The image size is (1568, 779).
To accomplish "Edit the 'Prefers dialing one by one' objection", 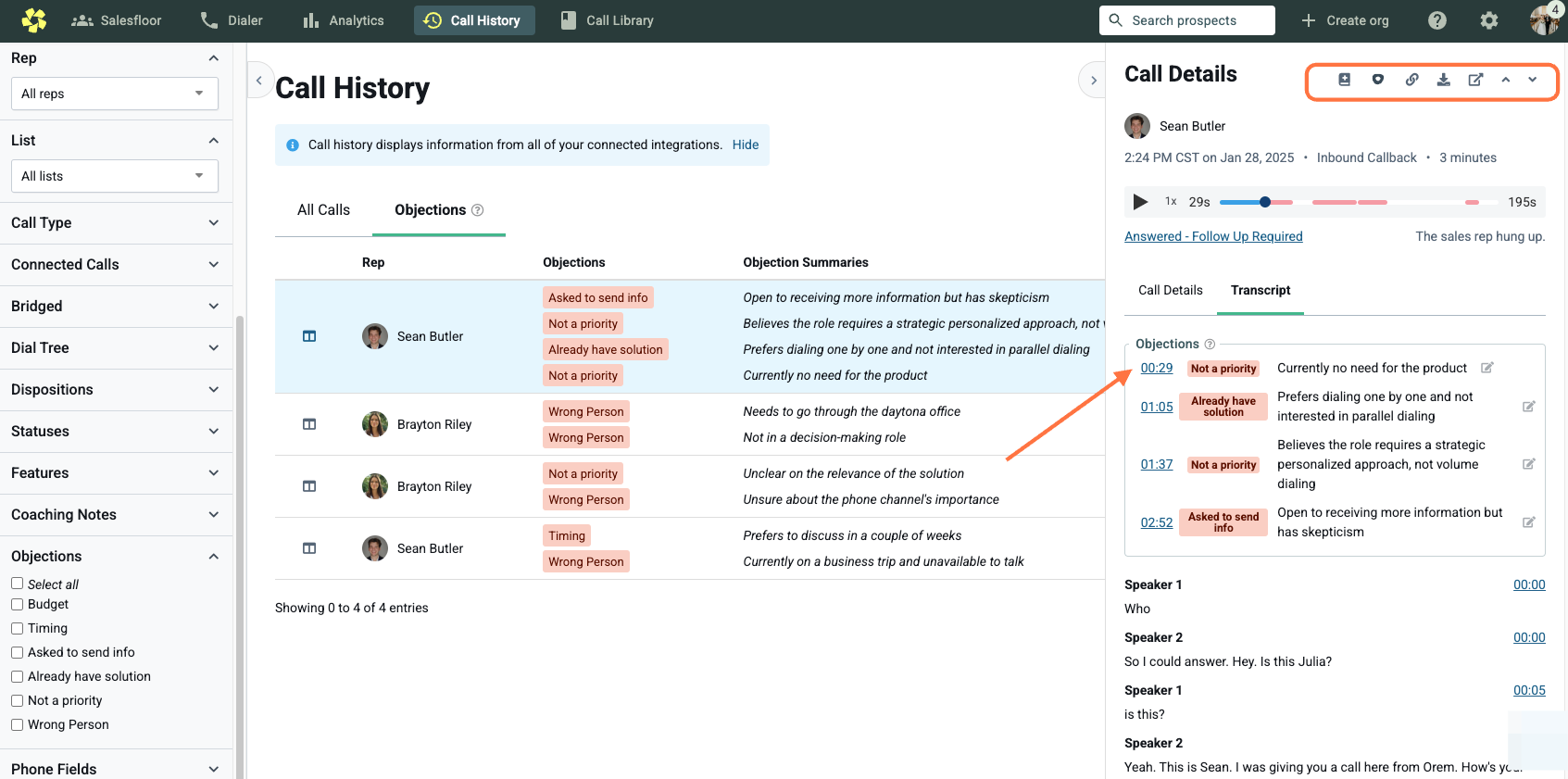I will tap(1528, 407).
